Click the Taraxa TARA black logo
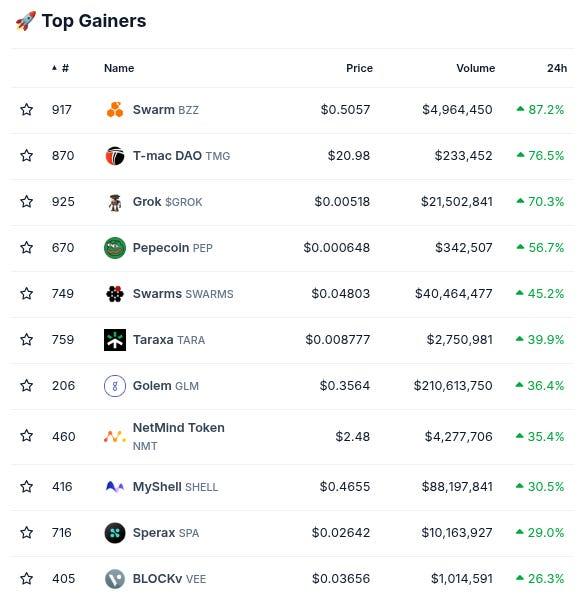580x595 pixels. tap(115, 340)
